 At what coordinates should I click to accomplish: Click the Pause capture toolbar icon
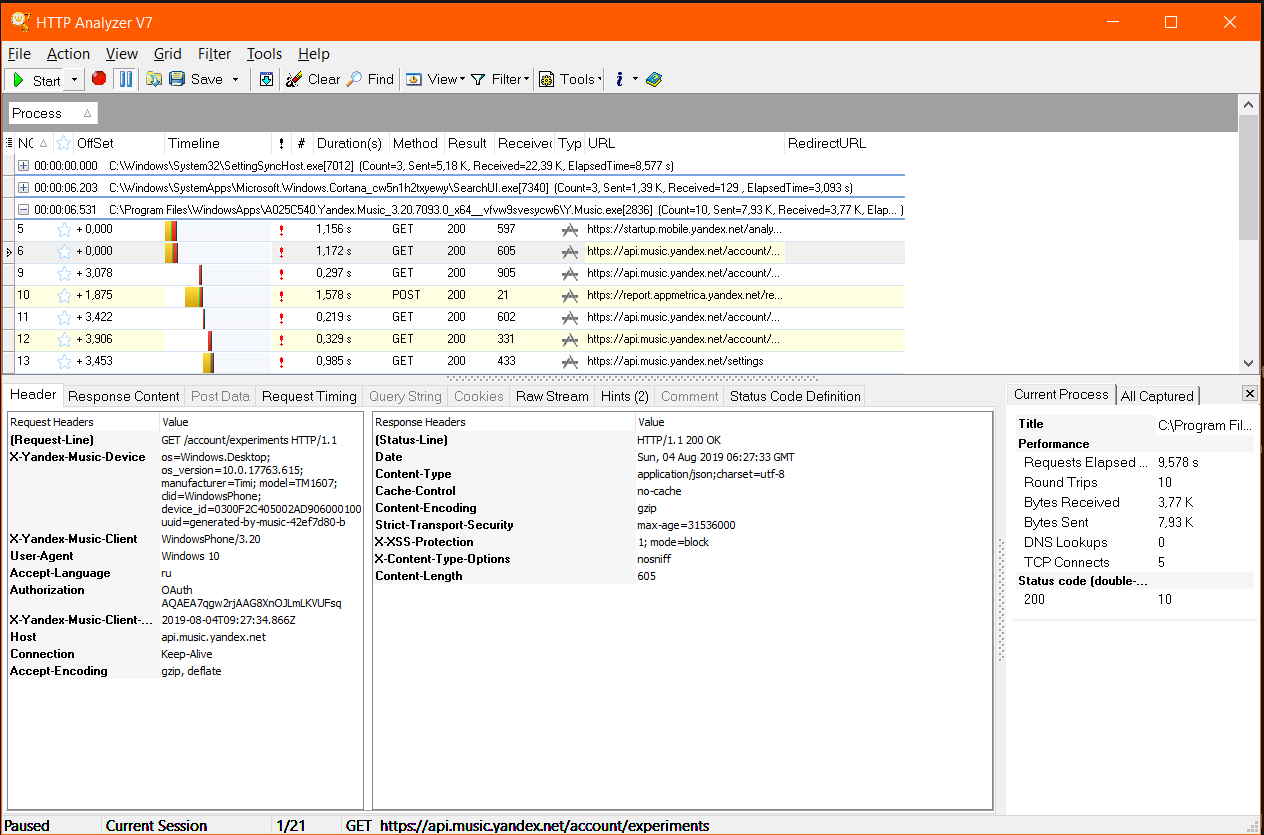click(126, 79)
